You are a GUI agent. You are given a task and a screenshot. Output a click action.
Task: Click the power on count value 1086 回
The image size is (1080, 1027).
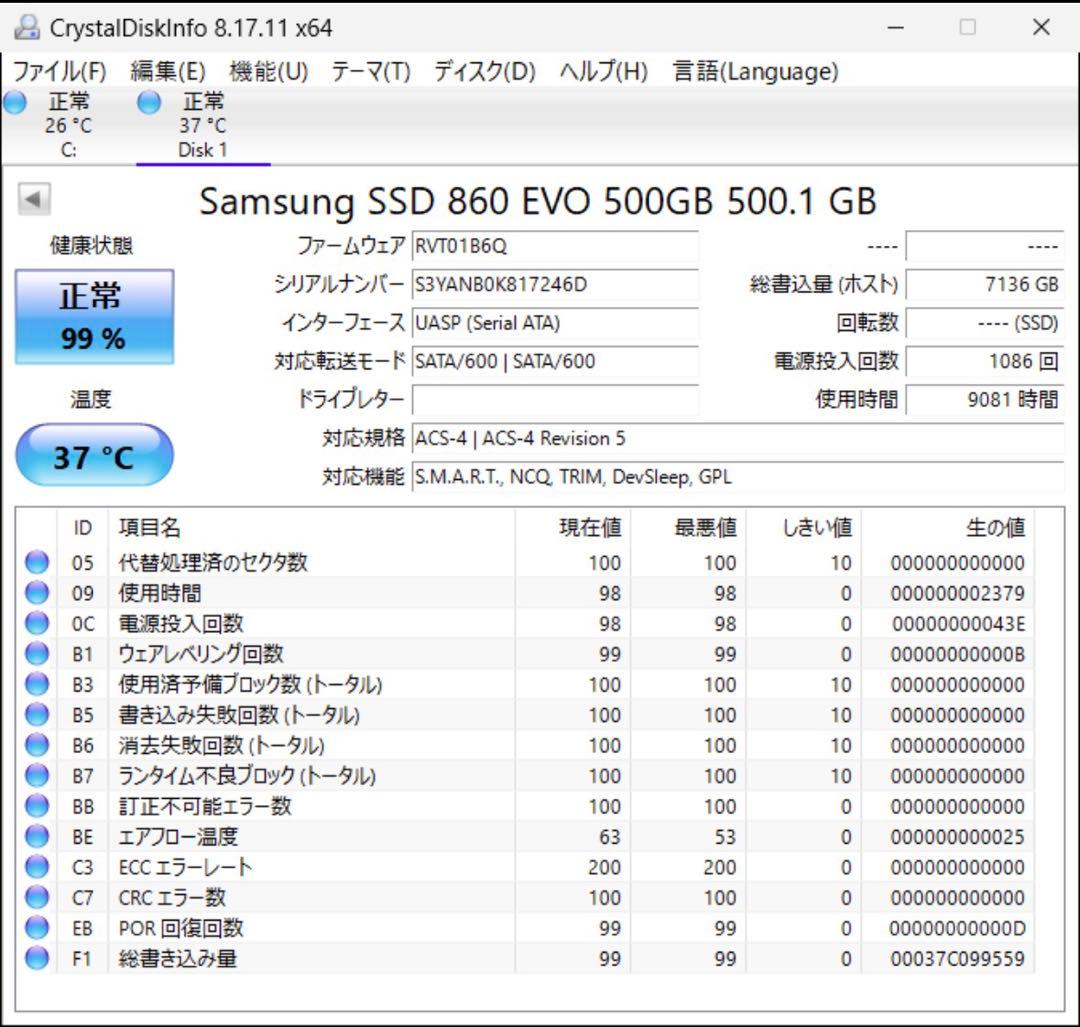click(x=984, y=362)
